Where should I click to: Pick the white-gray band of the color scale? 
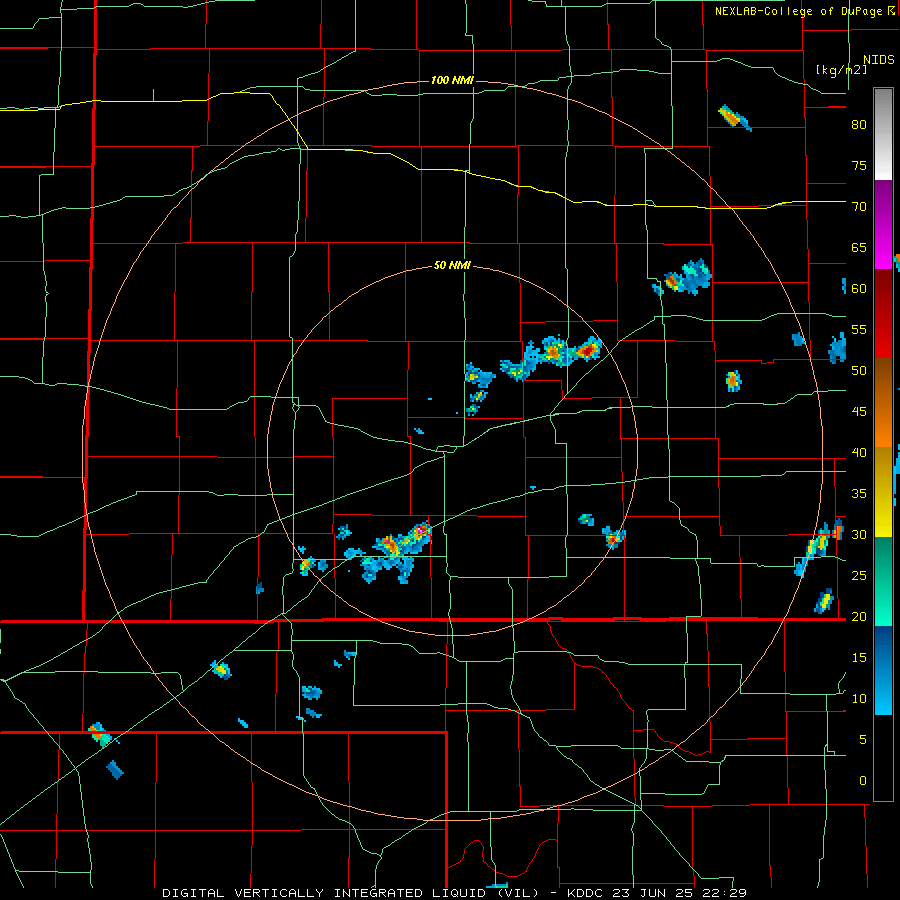point(883,134)
